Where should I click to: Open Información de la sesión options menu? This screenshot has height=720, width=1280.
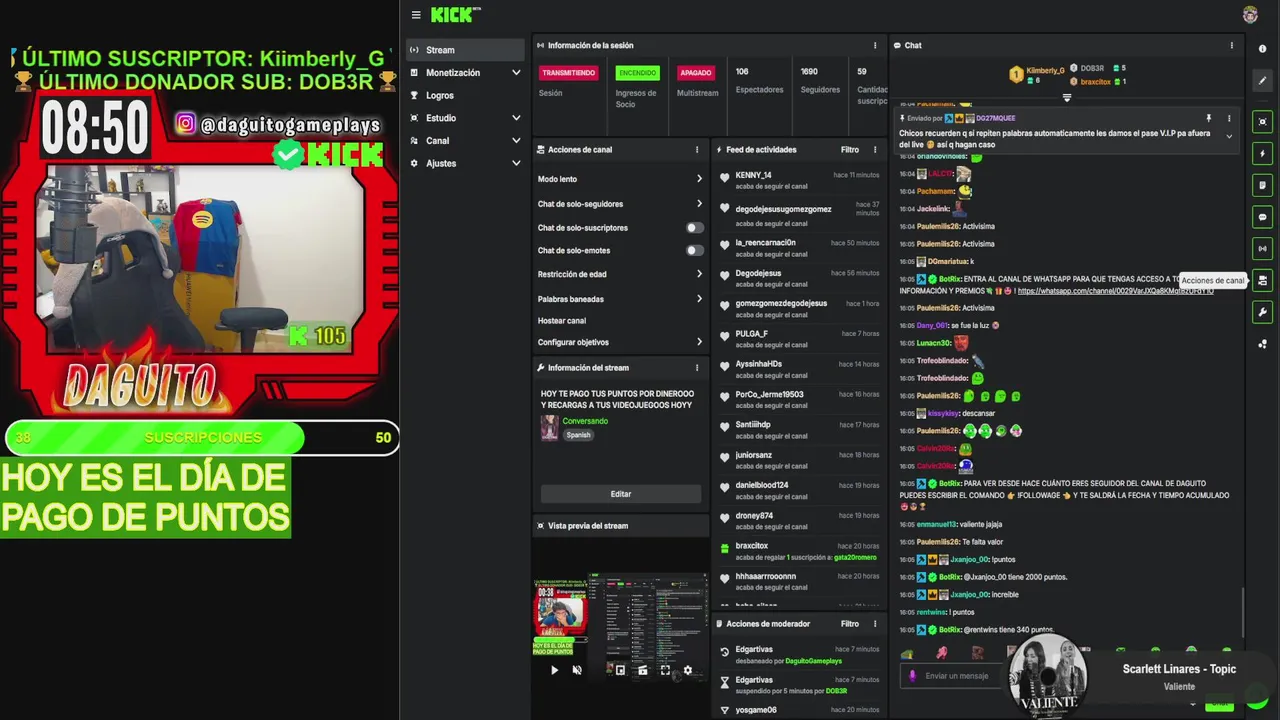tap(875, 45)
